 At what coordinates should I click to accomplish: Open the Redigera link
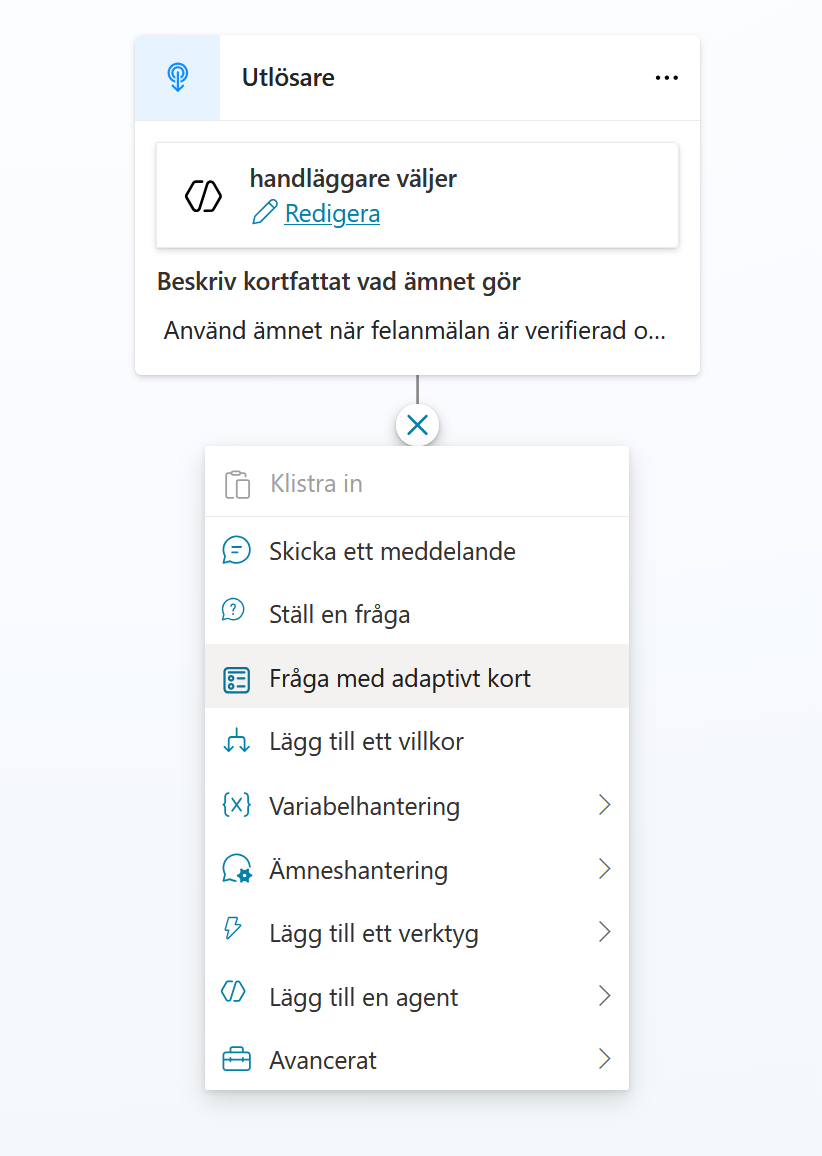click(x=332, y=213)
